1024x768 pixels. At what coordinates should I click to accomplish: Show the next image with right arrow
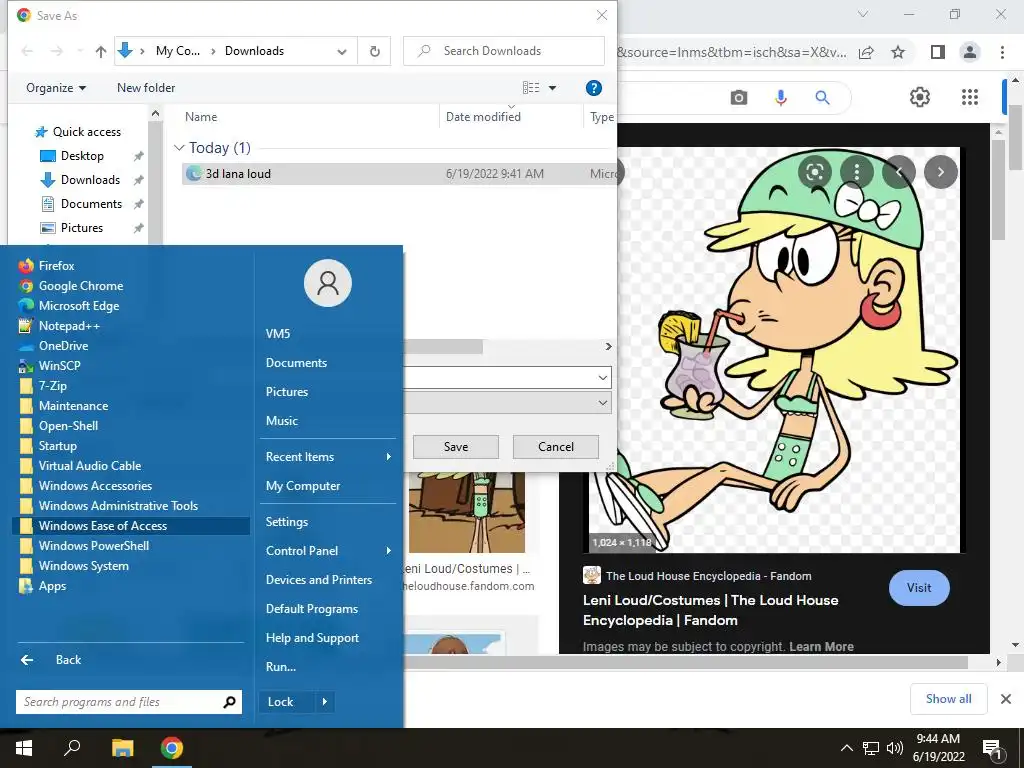point(940,172)
